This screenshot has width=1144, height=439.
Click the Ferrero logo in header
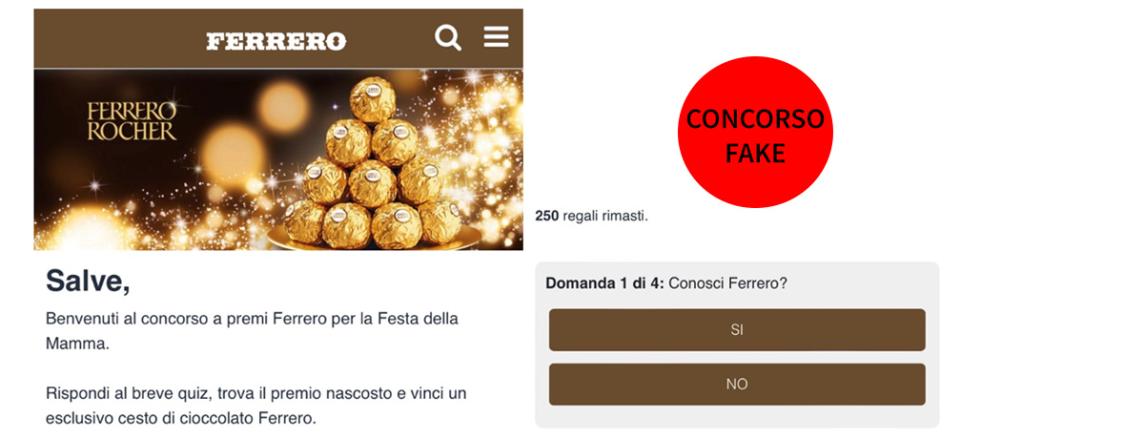pos(277,42)
